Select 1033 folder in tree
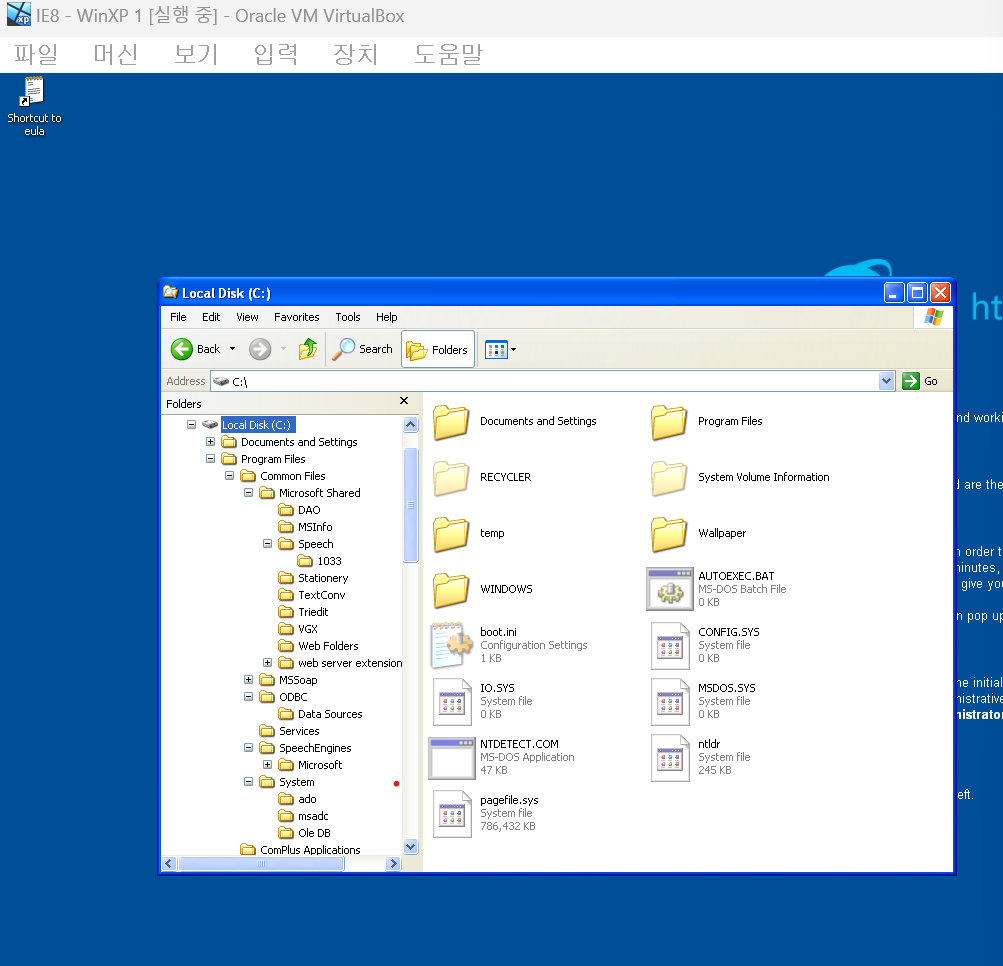 (x=320, y=561)
